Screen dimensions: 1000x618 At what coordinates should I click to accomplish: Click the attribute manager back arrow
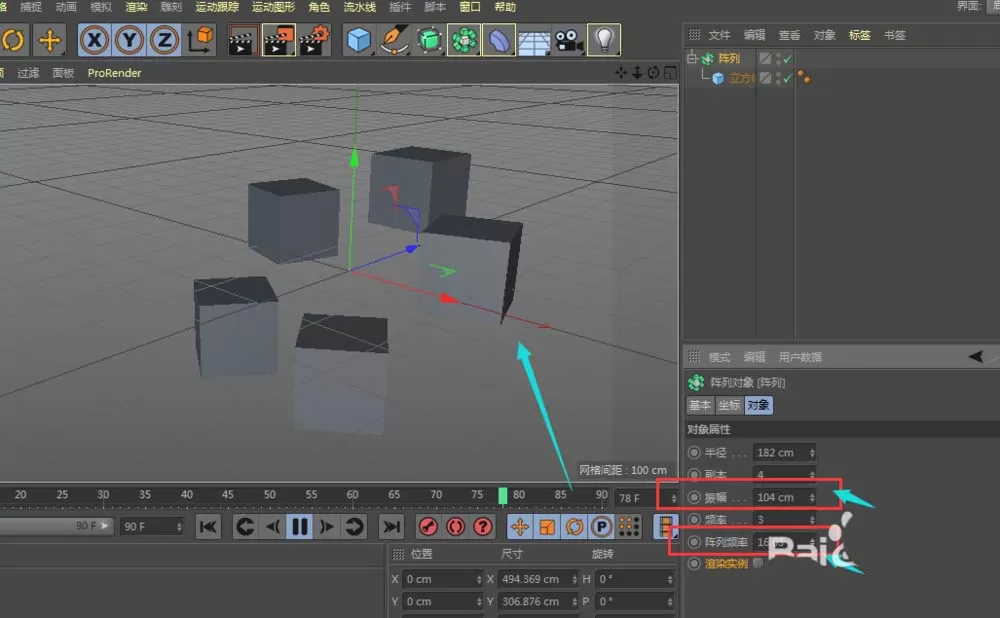(976, 357)
